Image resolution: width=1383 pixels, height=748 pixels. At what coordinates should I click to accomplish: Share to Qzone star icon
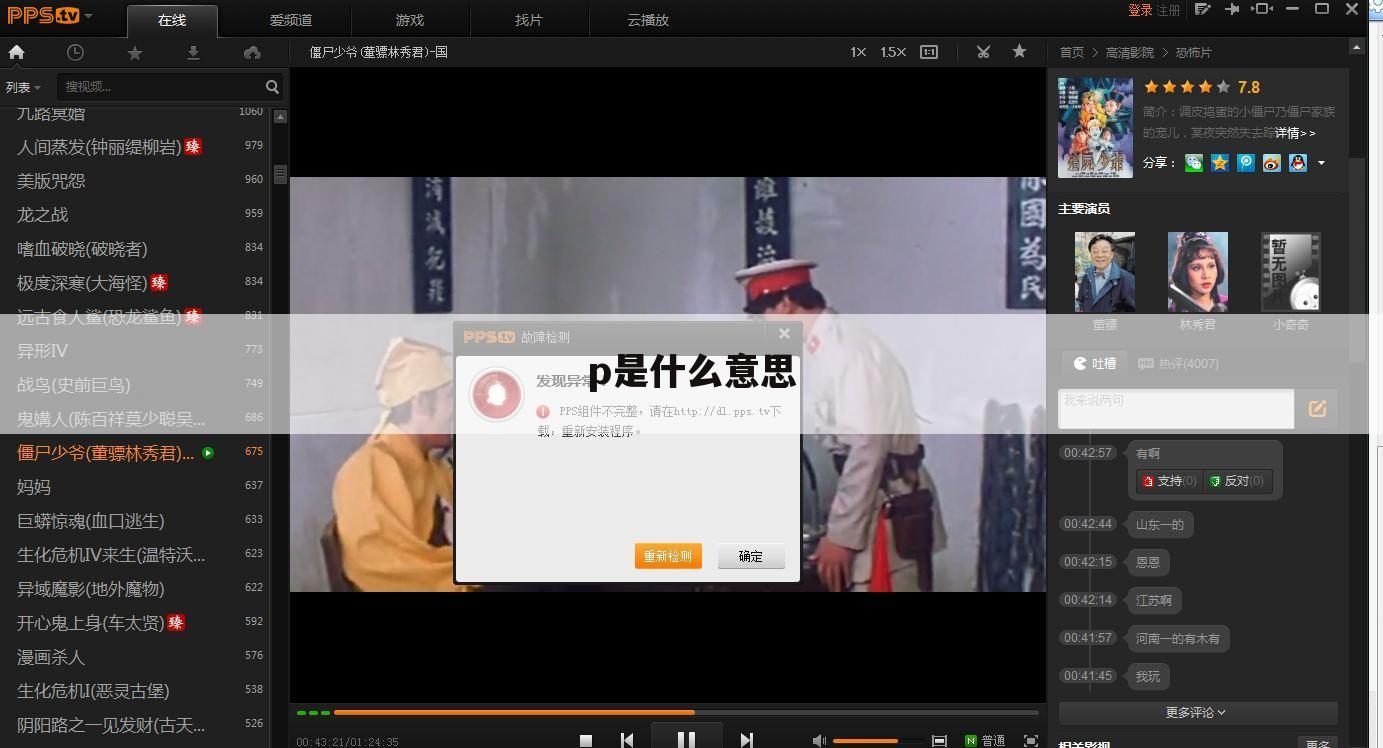tap(1220, 162)
